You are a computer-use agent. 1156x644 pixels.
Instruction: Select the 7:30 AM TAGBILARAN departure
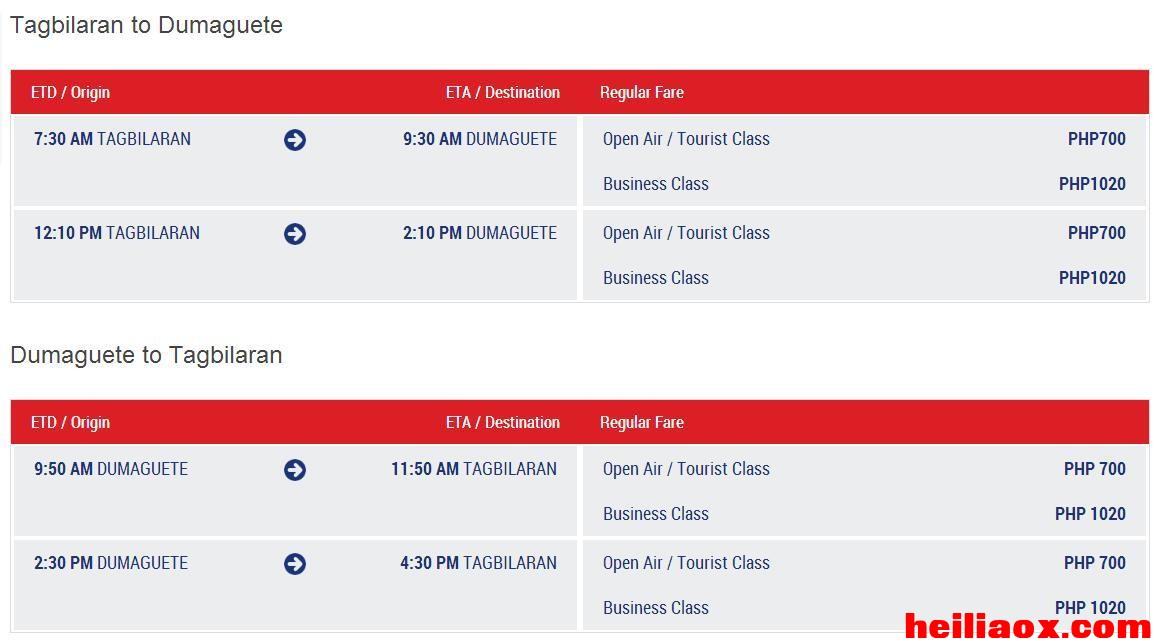point(112,139)
